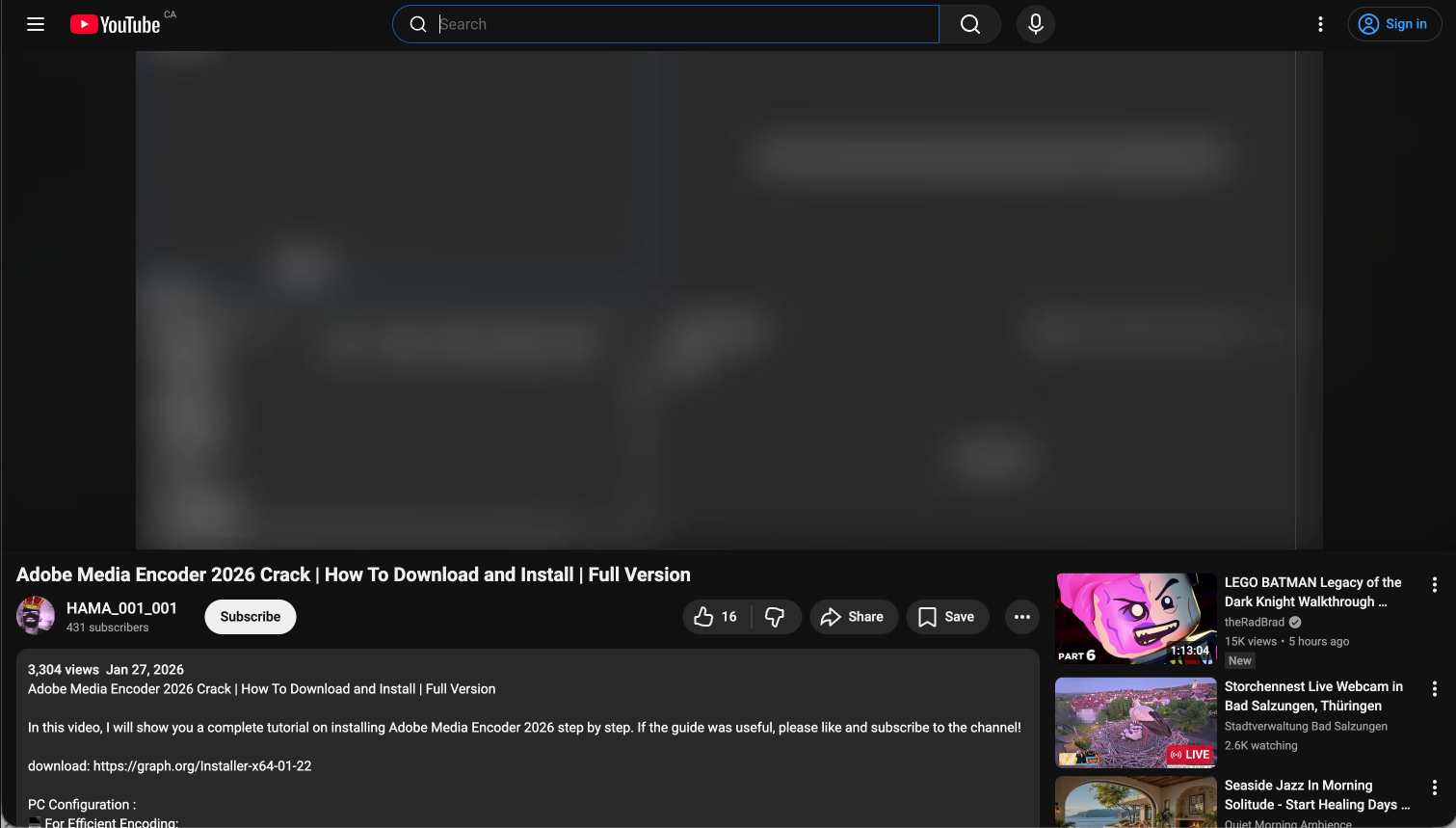Open options for Storchennest webcam video
The width and height of the screenshot is (1456, 828).
[1435, 689]
